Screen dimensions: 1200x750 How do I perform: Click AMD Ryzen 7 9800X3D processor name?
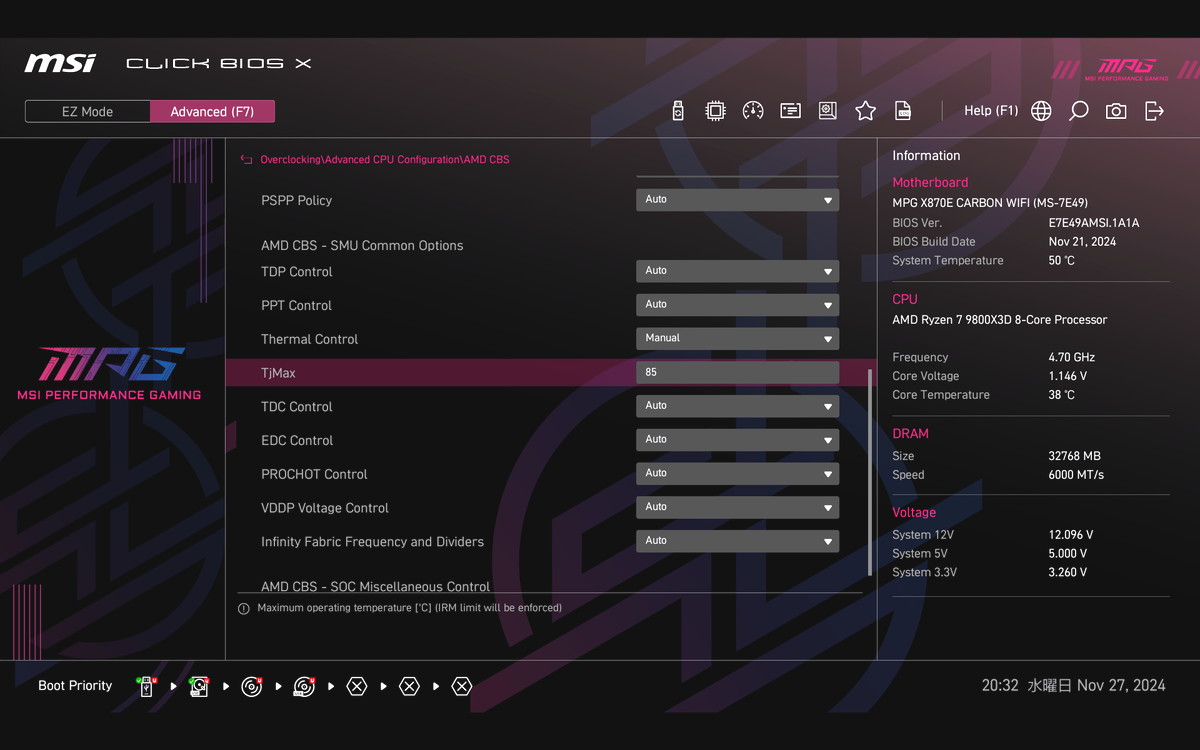(x=1000, y=320)
